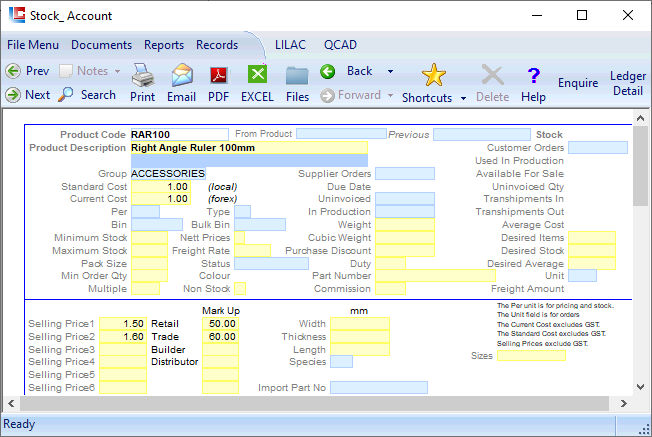Click the Shortcuts star icon
Viewport: 652px width, 437px height.
click(x=434, y=75)
